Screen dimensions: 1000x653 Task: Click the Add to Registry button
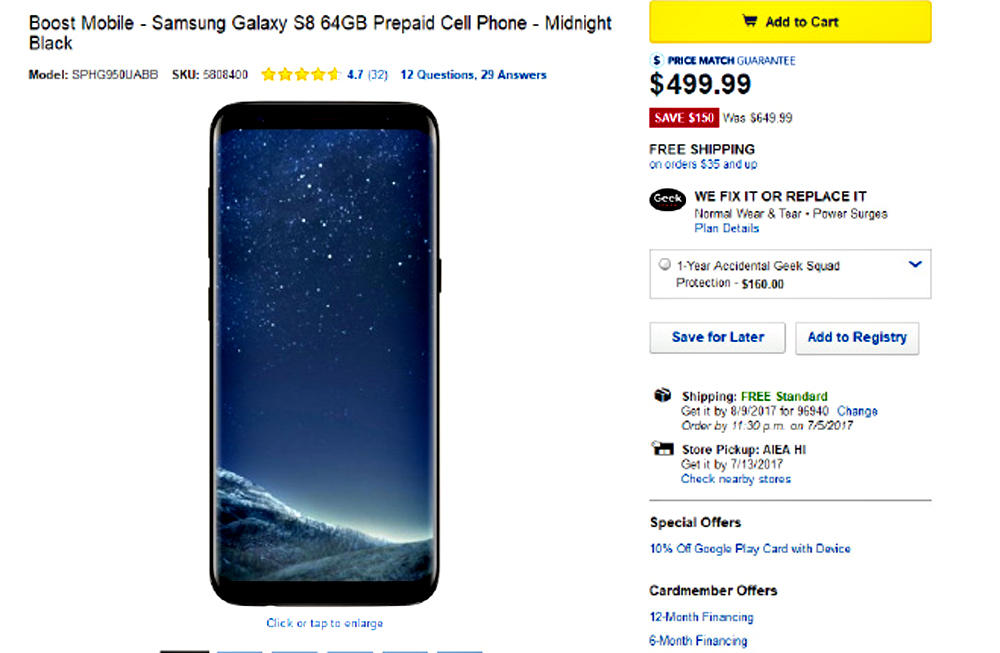pyautogui.click(x=857, y=338)
